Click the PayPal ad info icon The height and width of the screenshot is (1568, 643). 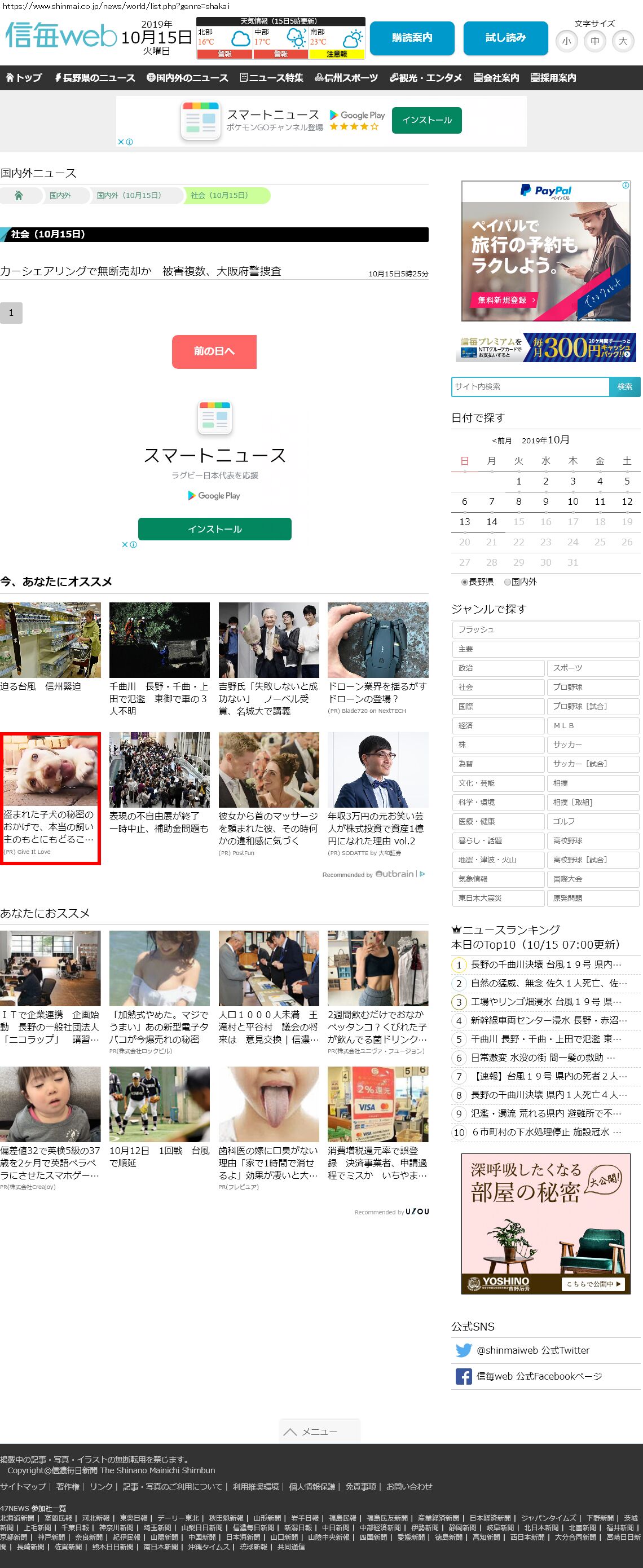tap(626, 186)
